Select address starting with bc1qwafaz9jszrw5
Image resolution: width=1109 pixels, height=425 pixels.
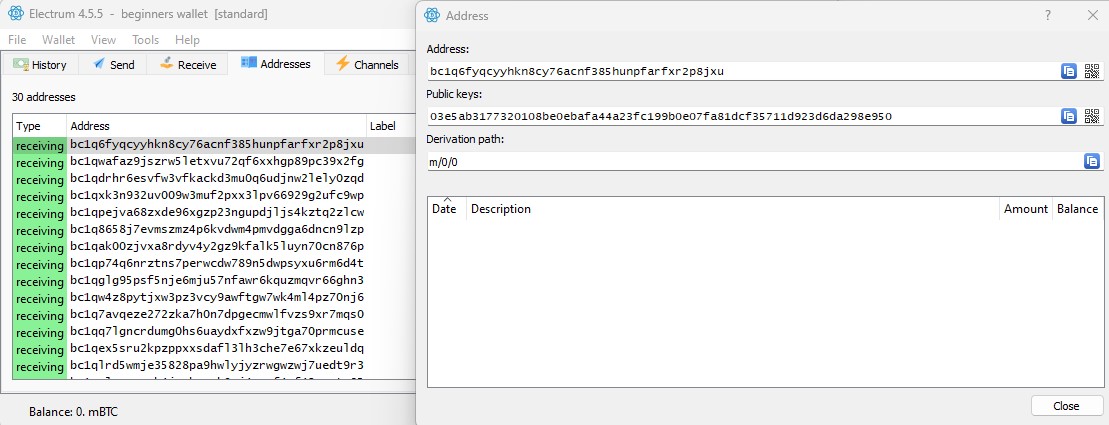click(216, 162)
